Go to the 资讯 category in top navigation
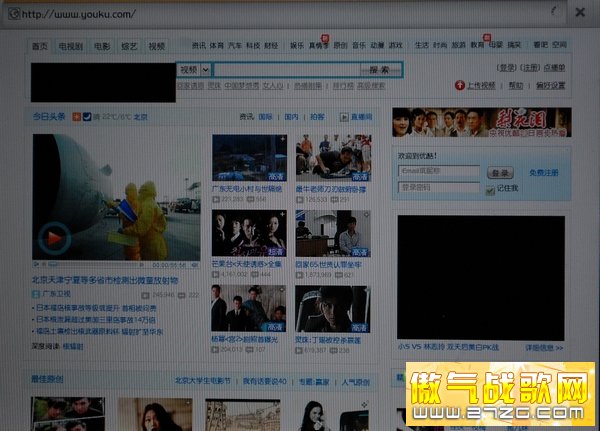Screen dimensions: 600x431 (x=199, y=45)
